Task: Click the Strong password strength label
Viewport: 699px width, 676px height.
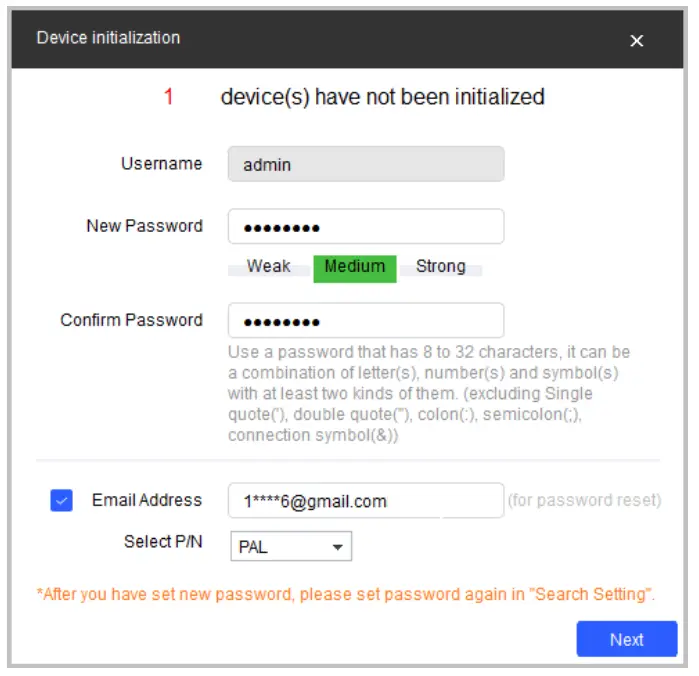Action: tap(440, 267)
